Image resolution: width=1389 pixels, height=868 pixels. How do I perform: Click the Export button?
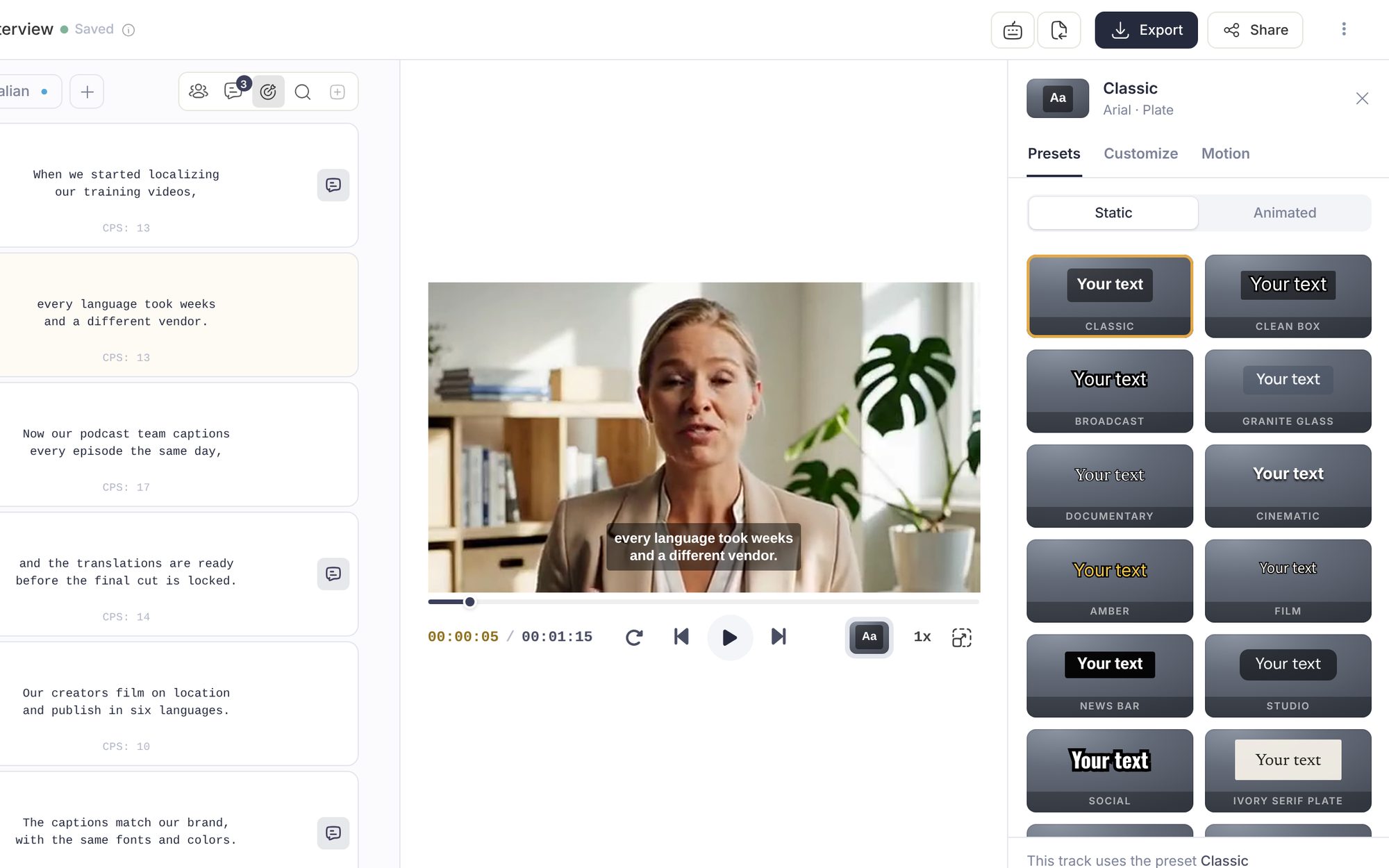pyautogui.click(x=1146, y=30)
